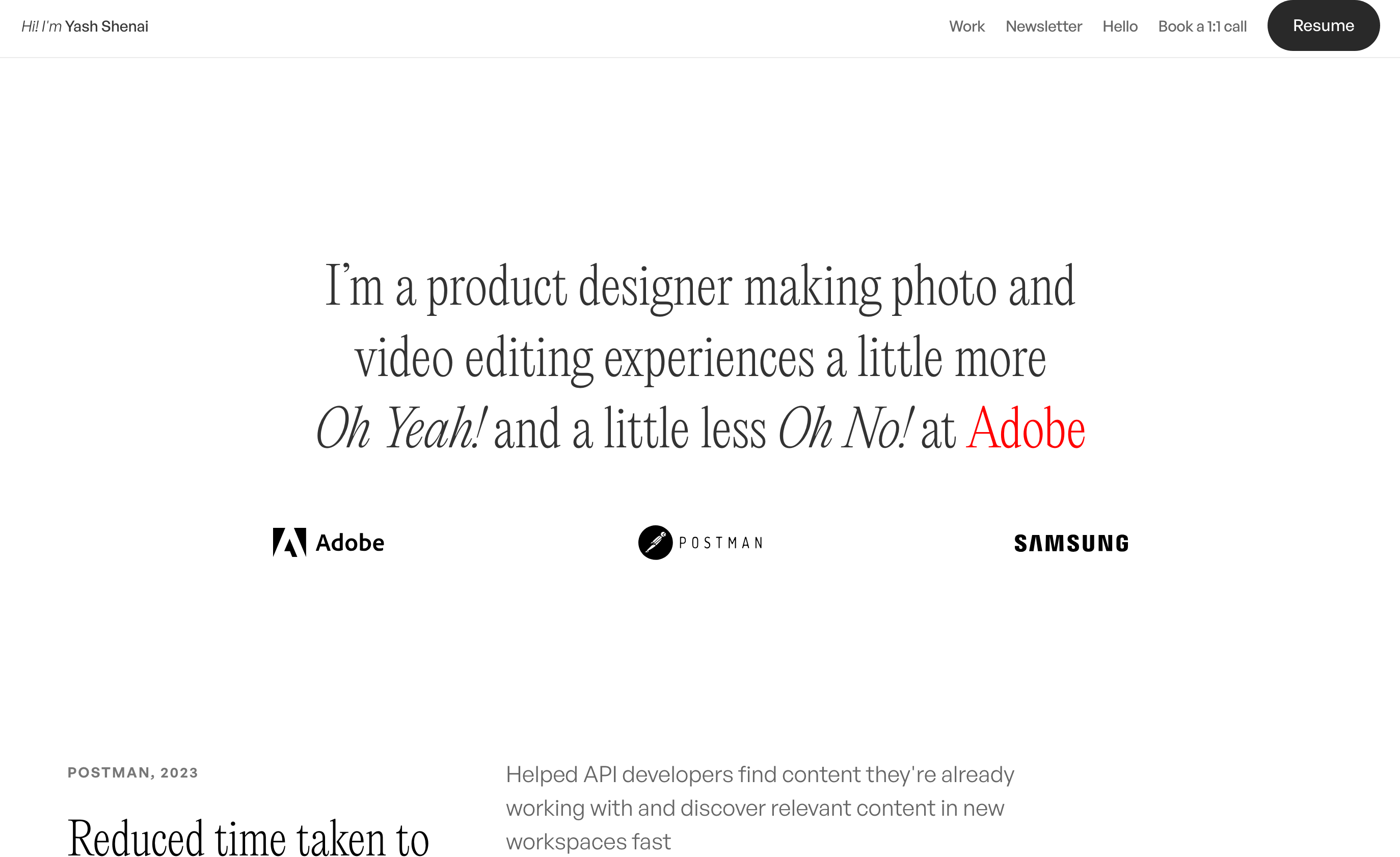1400x857 pixels.
Task: Click the Postman circular rocket-pen icon
Action: [x=655, y=542]
